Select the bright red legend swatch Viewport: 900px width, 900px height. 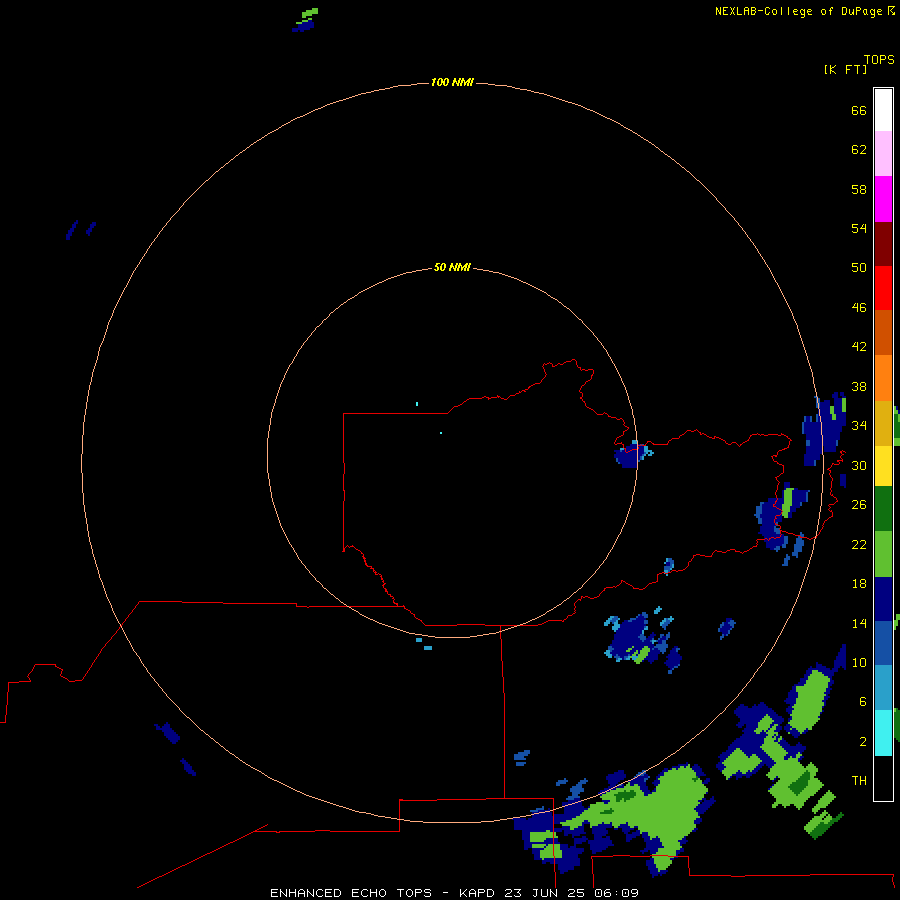tap(883, 288)
